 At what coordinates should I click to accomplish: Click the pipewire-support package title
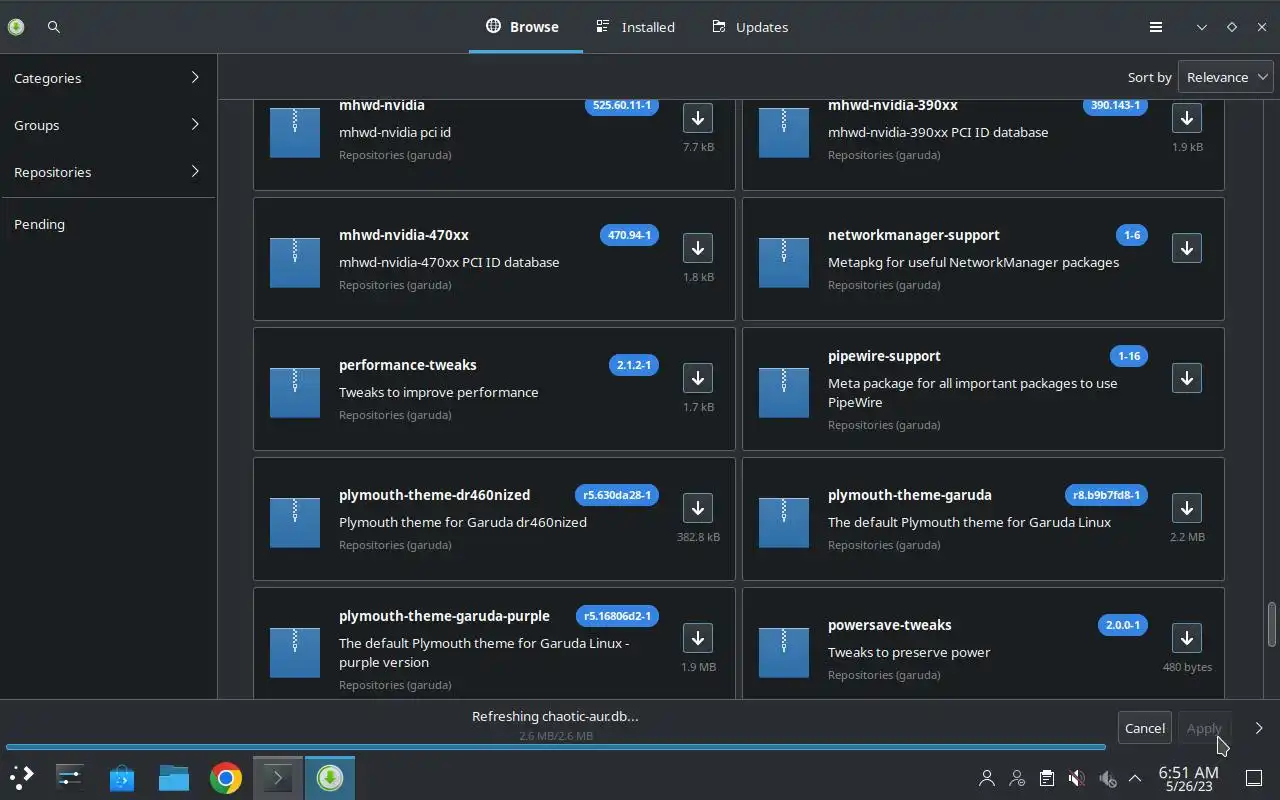click(884, 356)
